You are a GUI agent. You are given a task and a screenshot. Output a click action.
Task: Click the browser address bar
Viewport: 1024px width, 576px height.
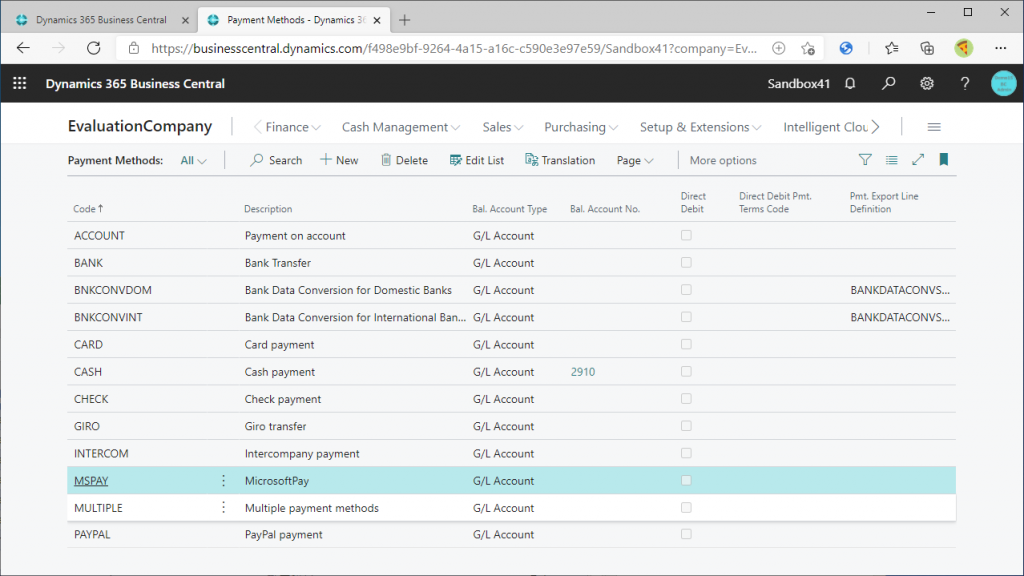pyautogui.click(x=454, y=48)
